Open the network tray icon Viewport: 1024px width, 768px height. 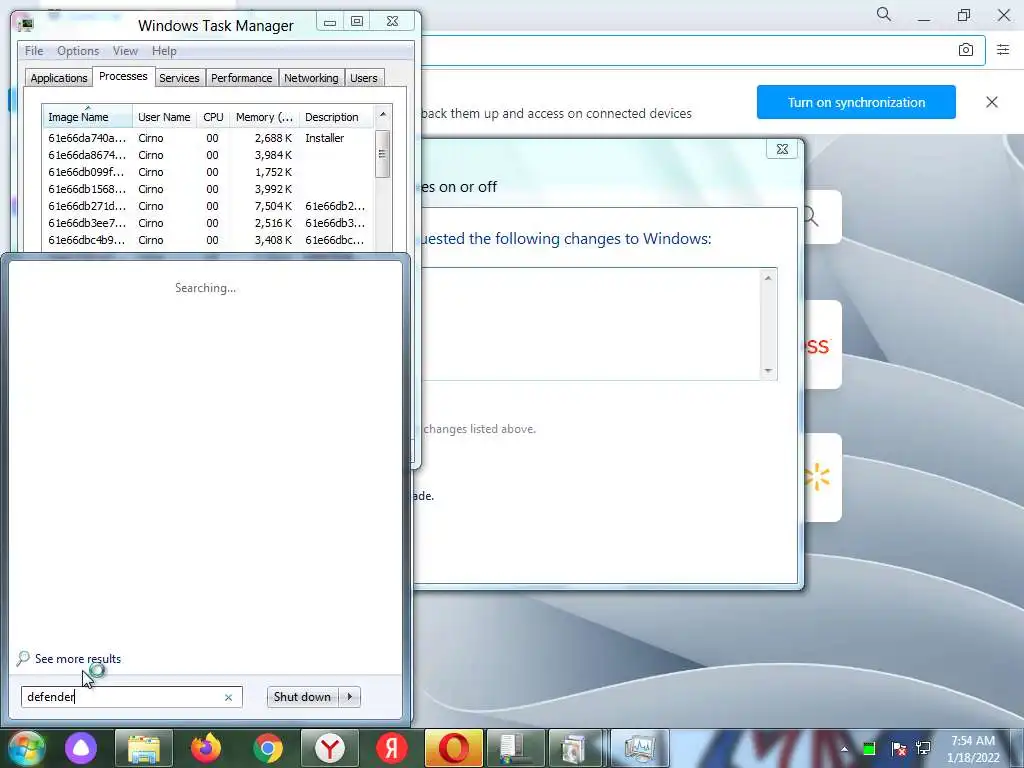coord(923,749)
